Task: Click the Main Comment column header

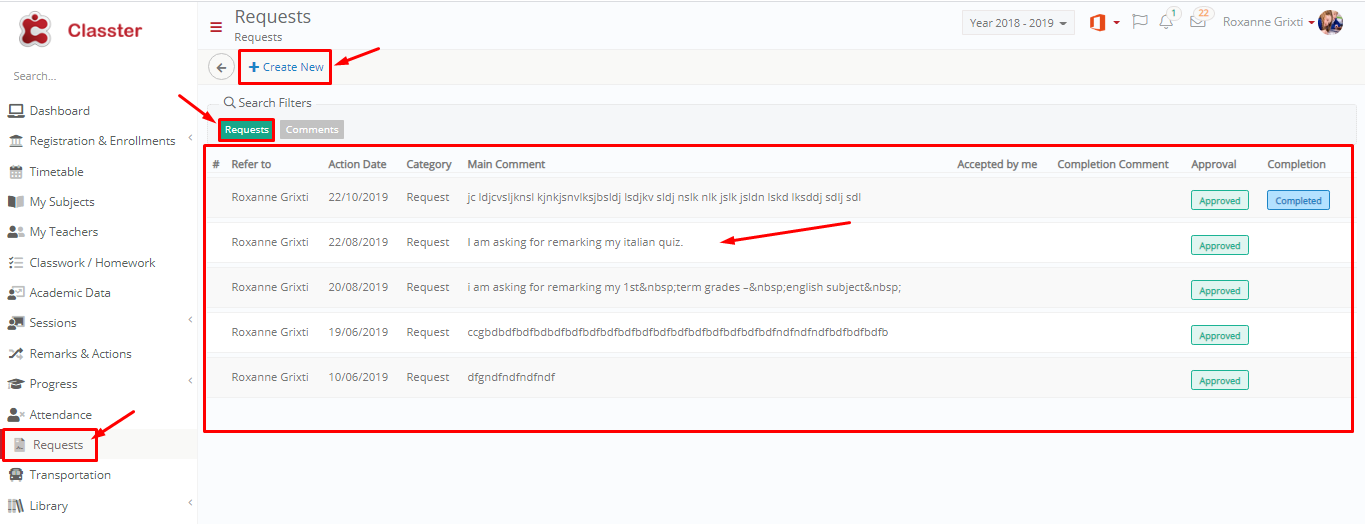Action: pos(506,164)
